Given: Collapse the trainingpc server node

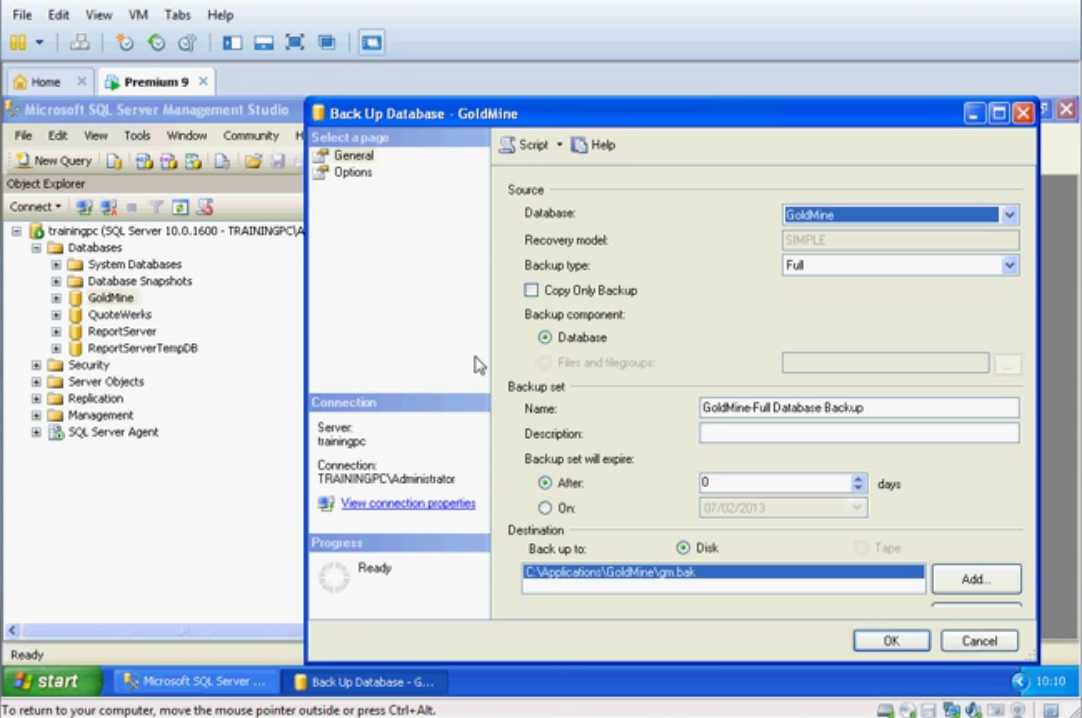Looking at the screenshot, I should (17, 231).
